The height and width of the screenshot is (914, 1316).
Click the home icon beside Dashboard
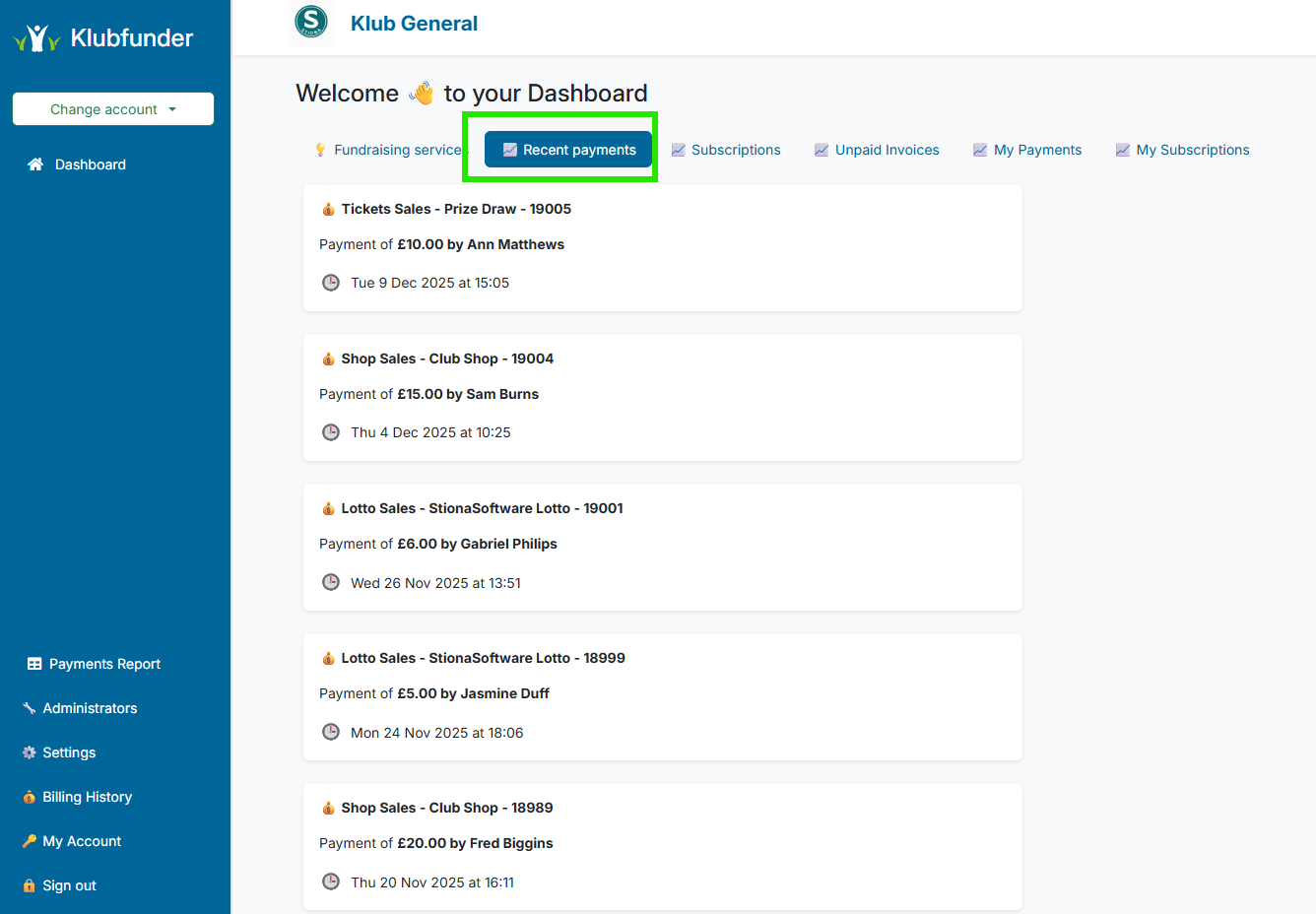pos(35,164)
